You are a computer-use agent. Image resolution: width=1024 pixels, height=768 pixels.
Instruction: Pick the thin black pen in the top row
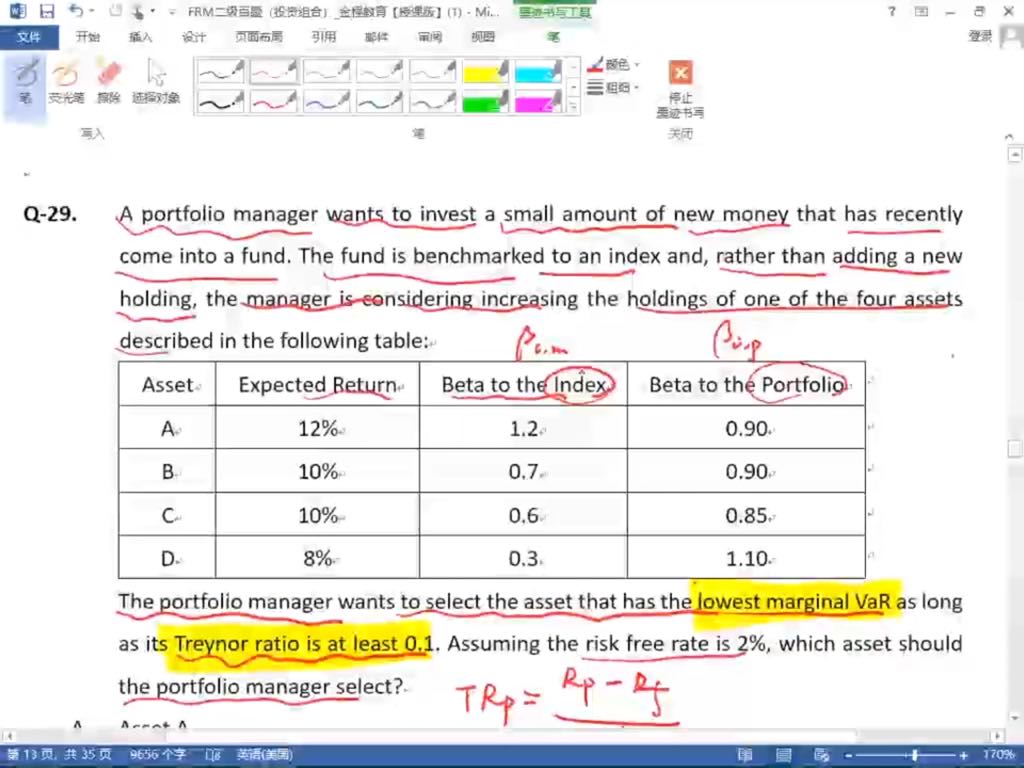pyautogui.click(x=221, y=71)
